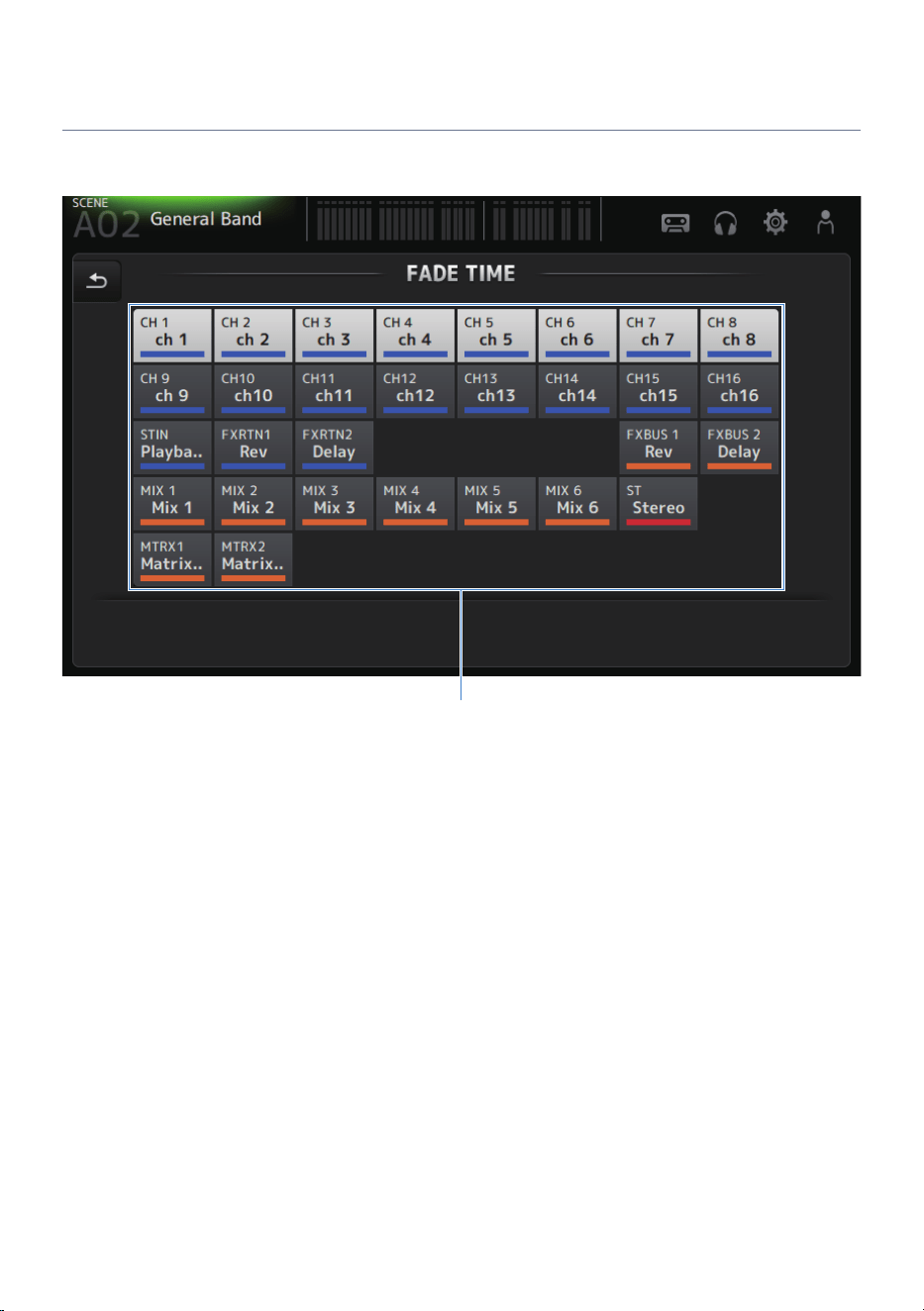Enable fade for CH 9
Viewport: 924px width, 1311px height.
pos(172,392)
